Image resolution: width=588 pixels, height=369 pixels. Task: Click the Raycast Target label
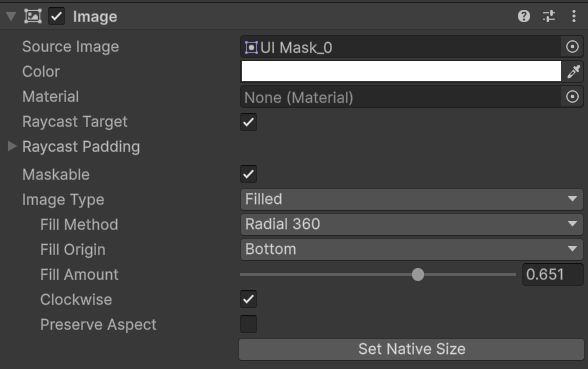[x=75, y=122]
